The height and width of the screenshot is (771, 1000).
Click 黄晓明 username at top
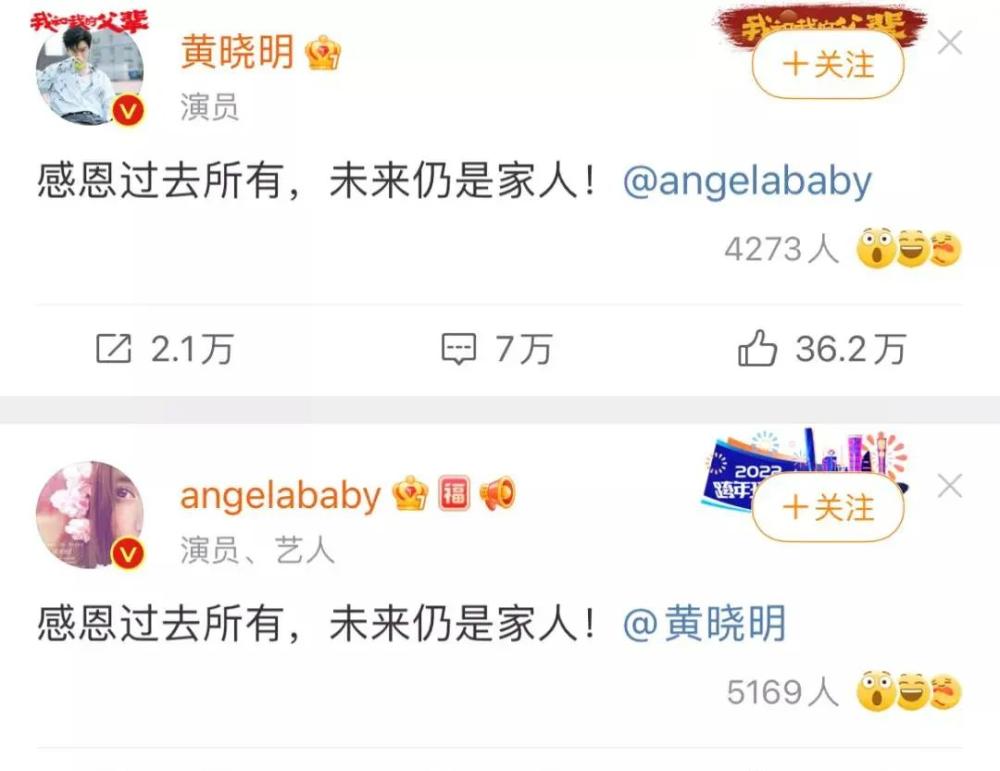coord(237,52)
